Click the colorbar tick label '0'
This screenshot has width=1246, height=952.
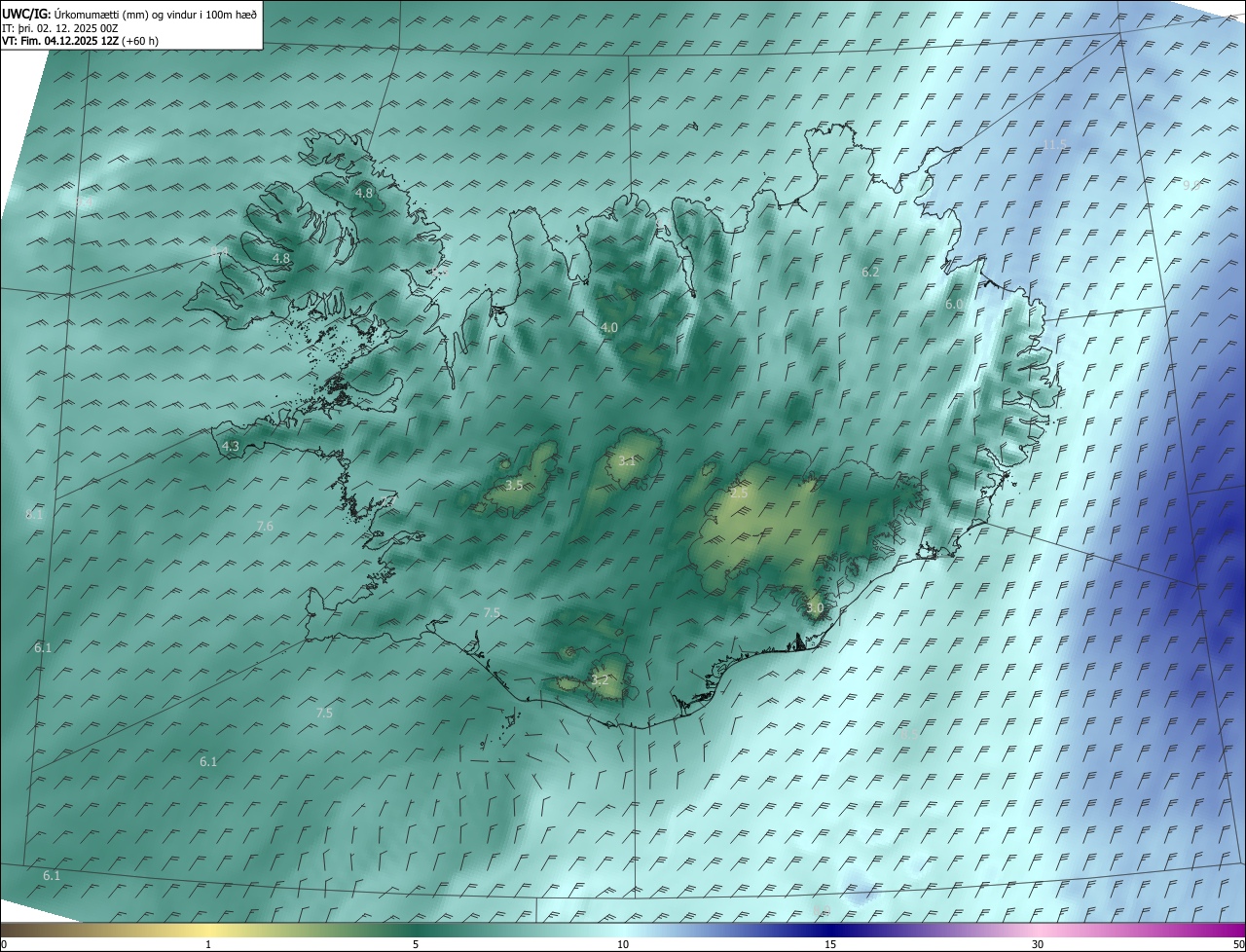(x=3, y=944)
